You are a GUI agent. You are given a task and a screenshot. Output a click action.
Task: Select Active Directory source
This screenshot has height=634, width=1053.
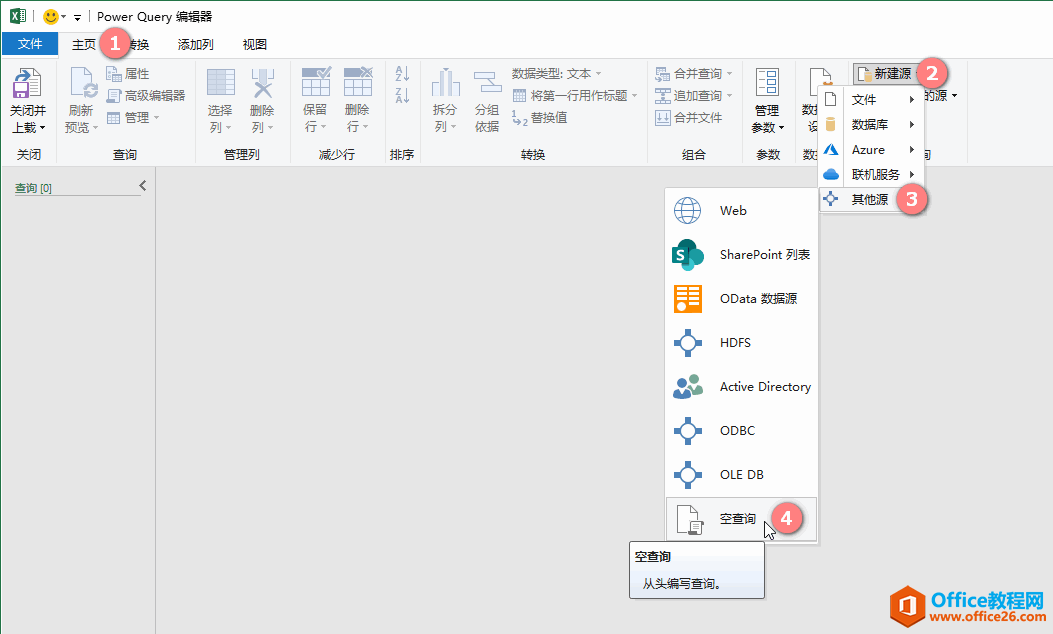[741, 386]
